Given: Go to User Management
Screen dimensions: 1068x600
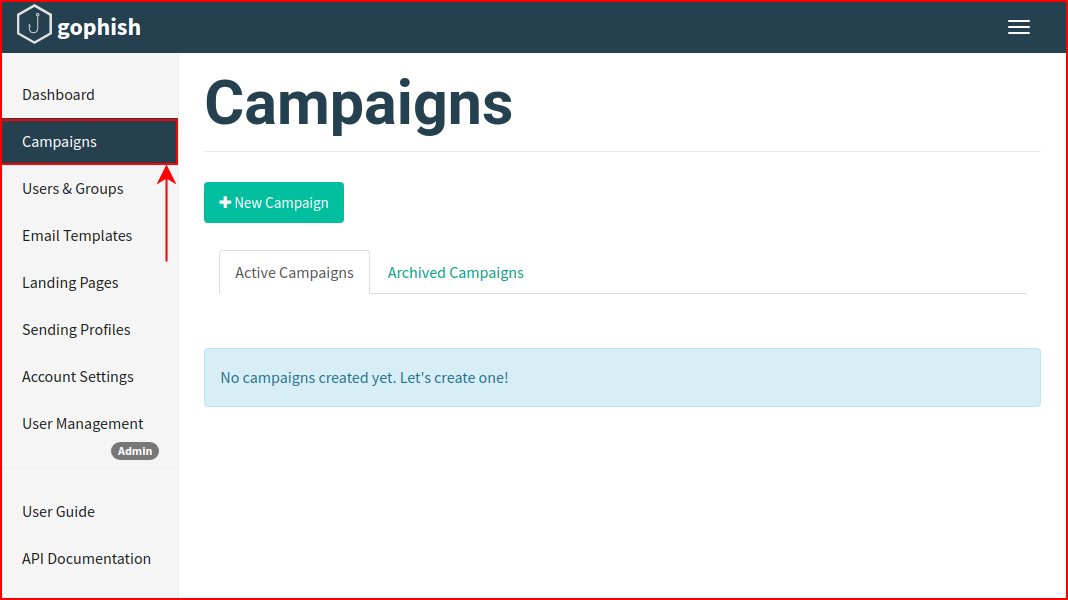Looking at the screenshot, I should pos(82,424).
